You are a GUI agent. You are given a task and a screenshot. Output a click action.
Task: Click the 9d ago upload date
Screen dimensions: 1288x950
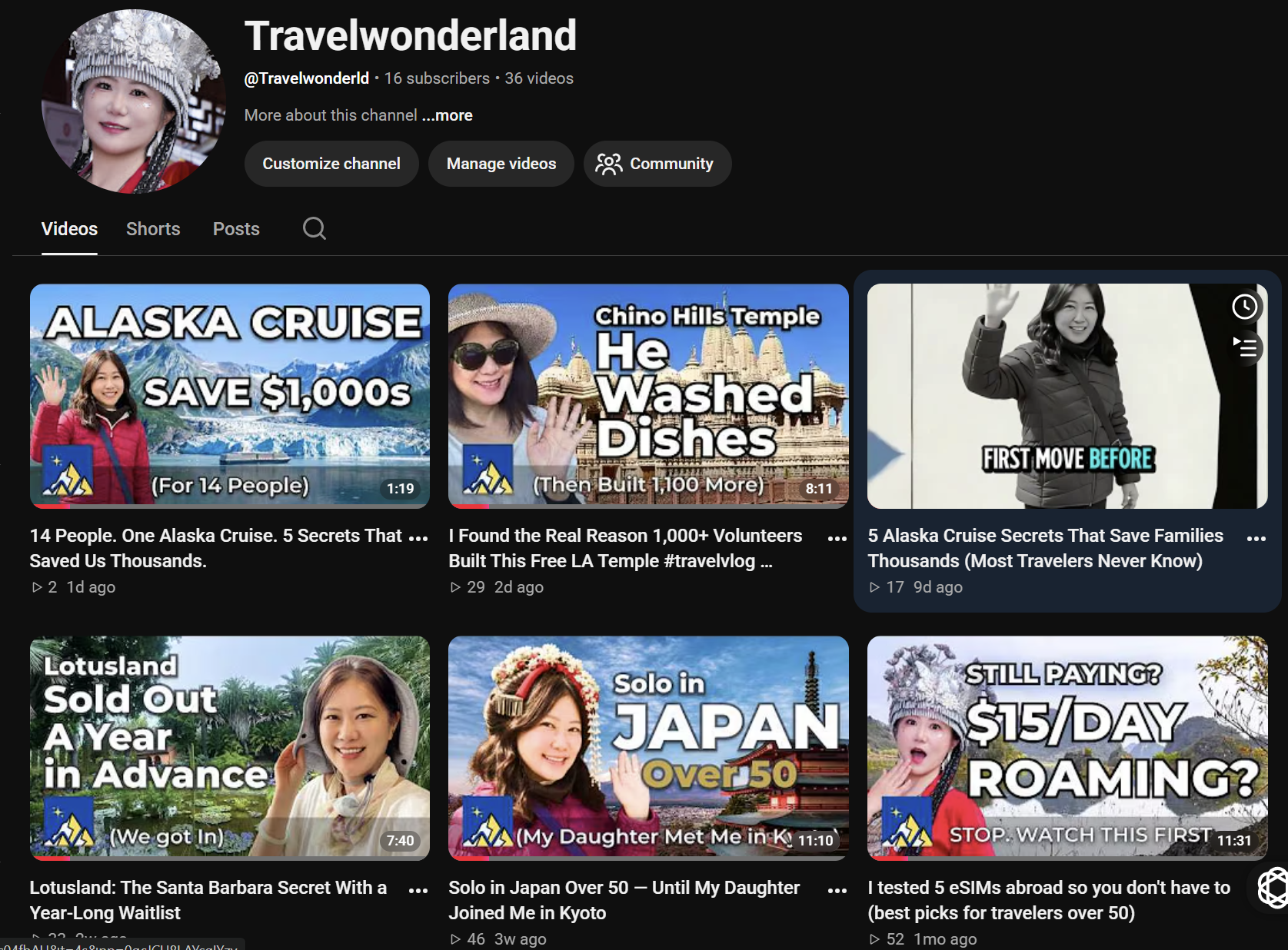coord(938,587)
